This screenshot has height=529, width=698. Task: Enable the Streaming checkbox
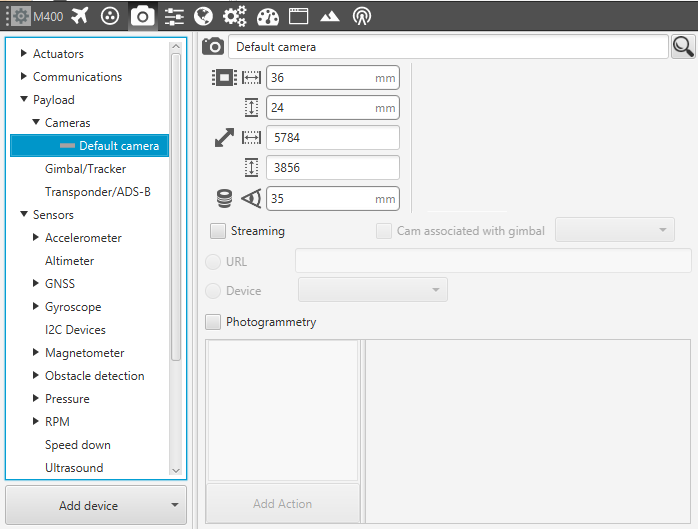click(218, 231)
